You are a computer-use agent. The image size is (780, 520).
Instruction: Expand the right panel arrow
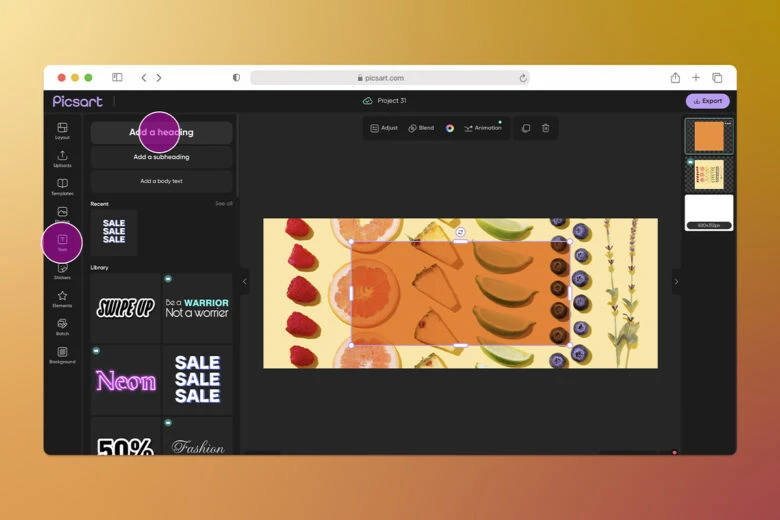click(x=676, y=282)
